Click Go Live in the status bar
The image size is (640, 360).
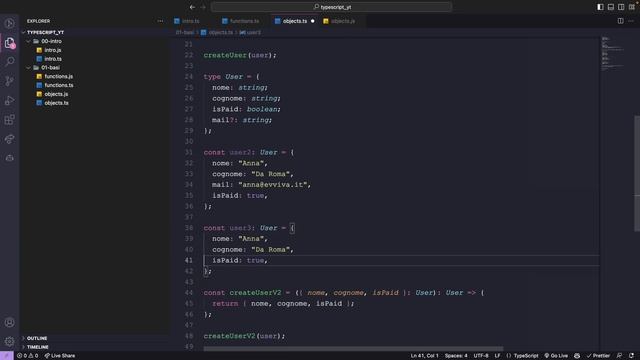click(x=556, y=356)
